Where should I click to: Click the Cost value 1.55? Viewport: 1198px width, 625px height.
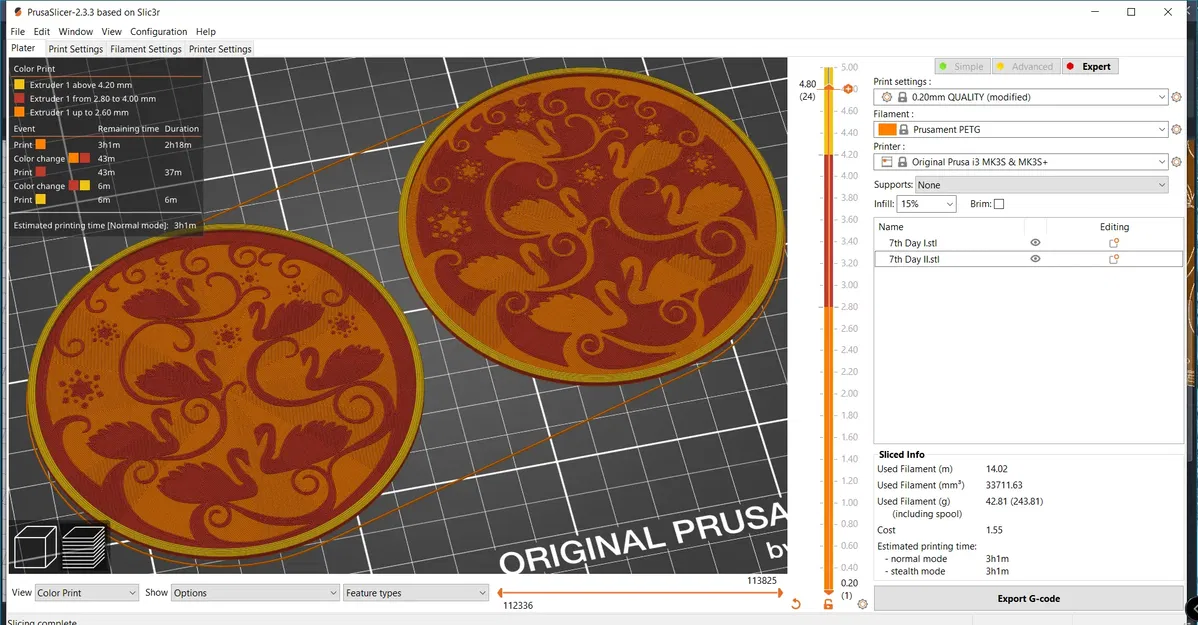[994, 529]
